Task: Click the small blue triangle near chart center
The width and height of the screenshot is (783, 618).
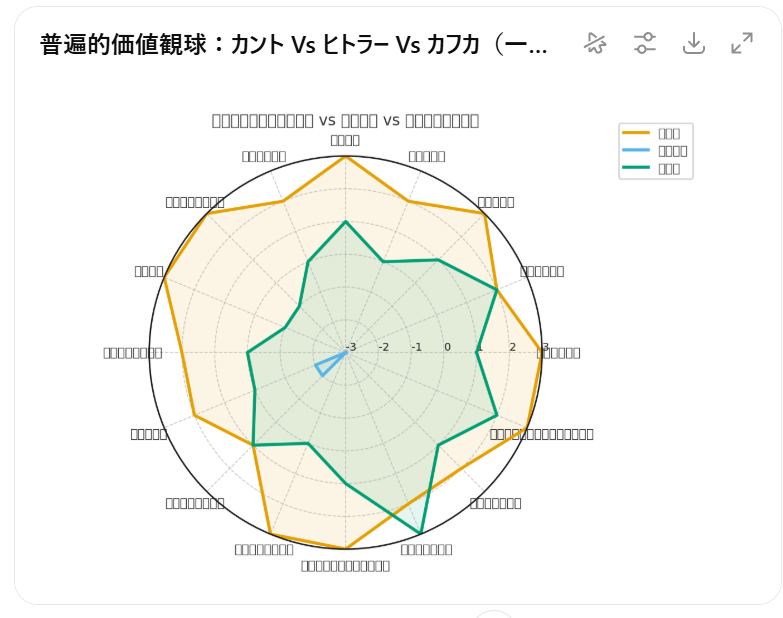Action: [x=323, y=368]
